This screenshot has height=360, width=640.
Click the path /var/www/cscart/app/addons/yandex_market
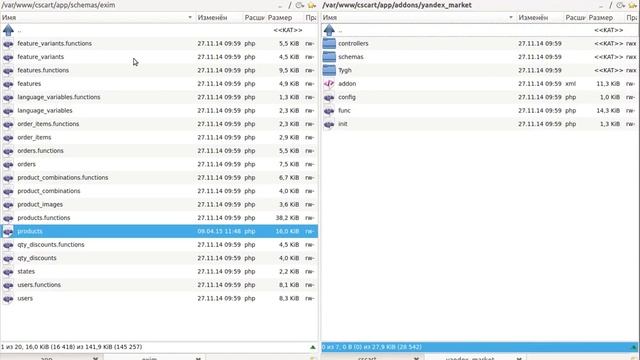(397, 5)
